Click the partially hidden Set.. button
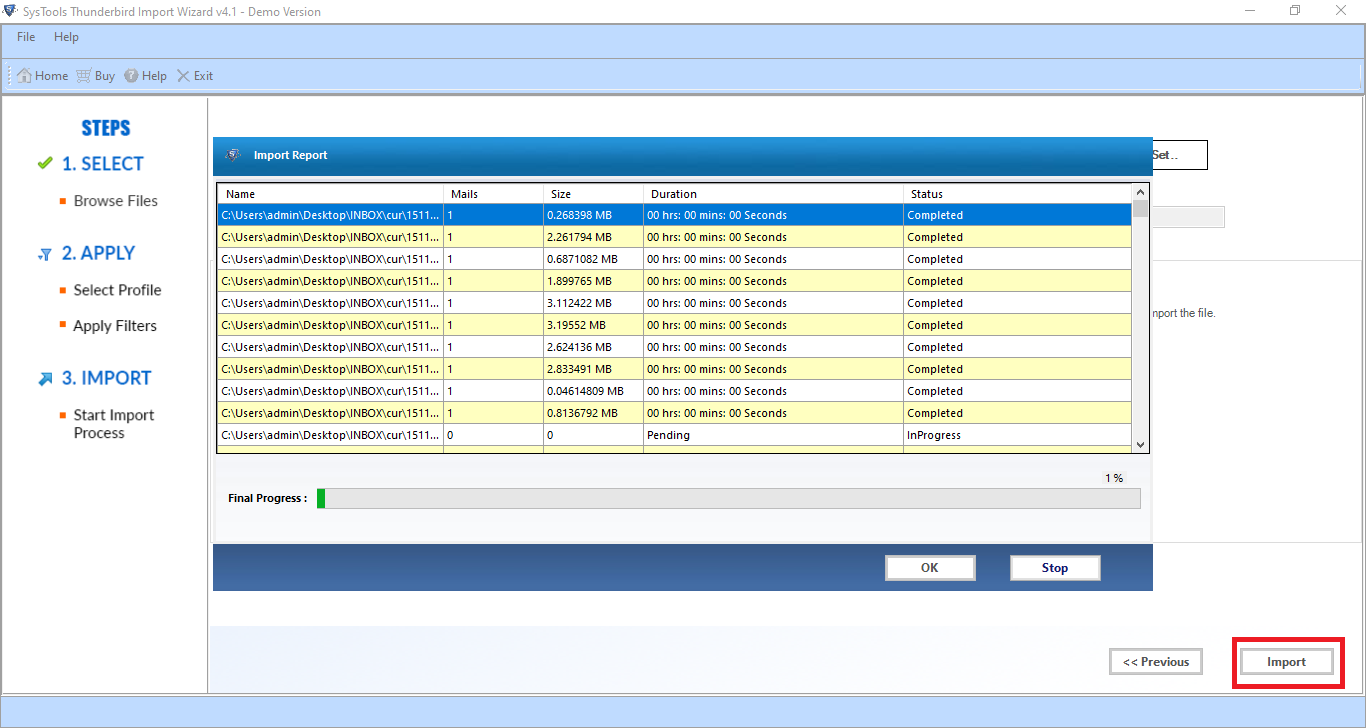The height and width of the screenshot is (728, 1366). coord(1180,155)
